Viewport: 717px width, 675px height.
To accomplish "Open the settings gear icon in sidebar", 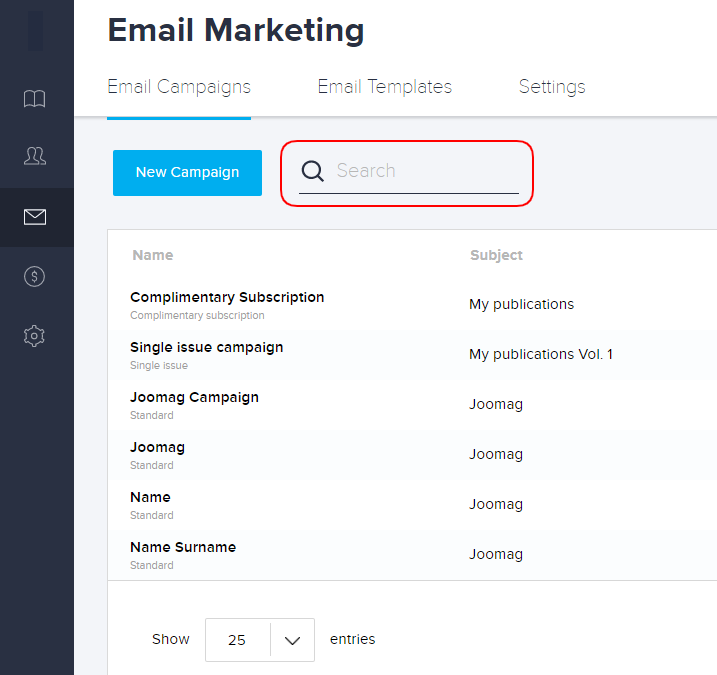I will (35, 336).
